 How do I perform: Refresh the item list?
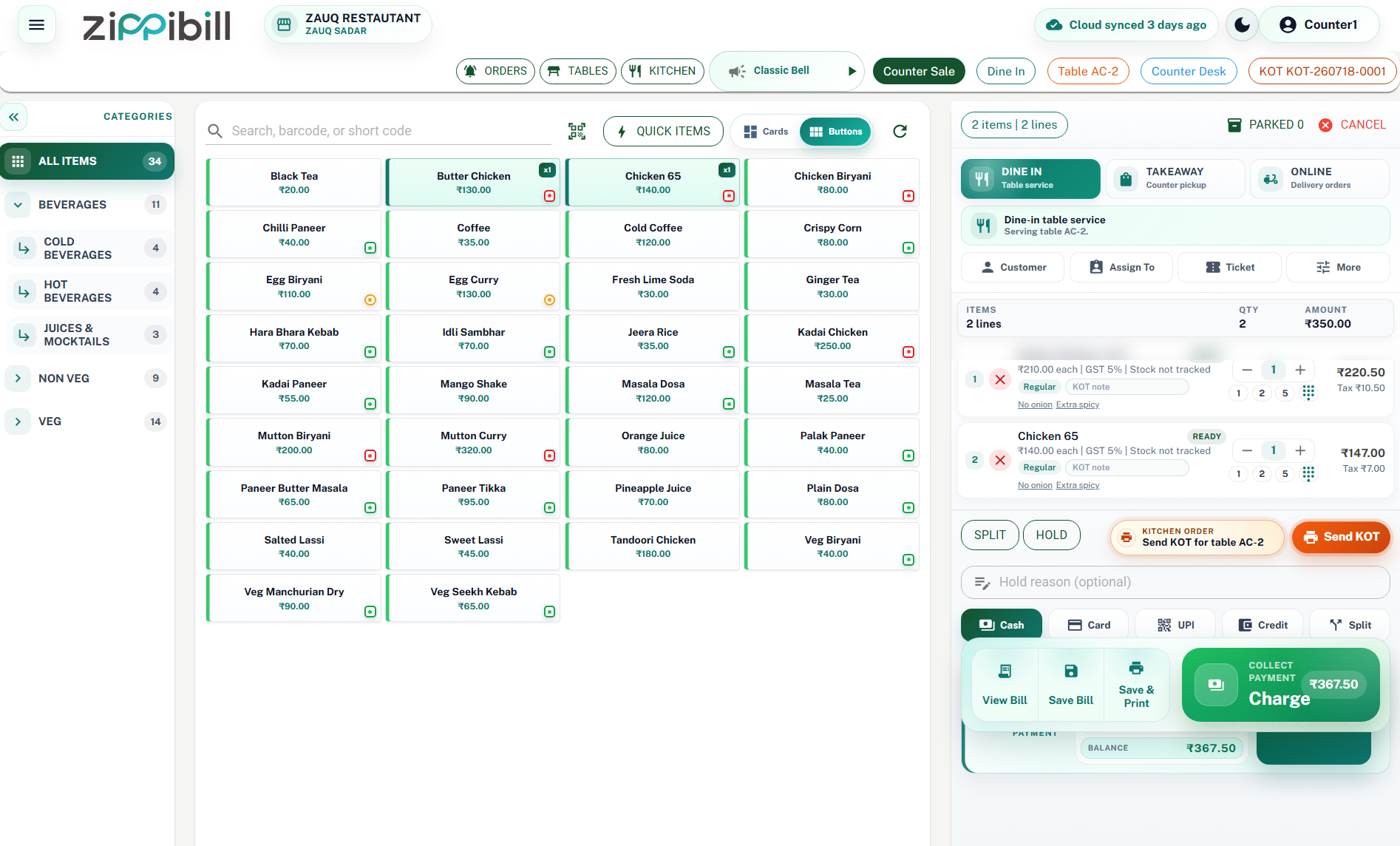pos(900,131)
